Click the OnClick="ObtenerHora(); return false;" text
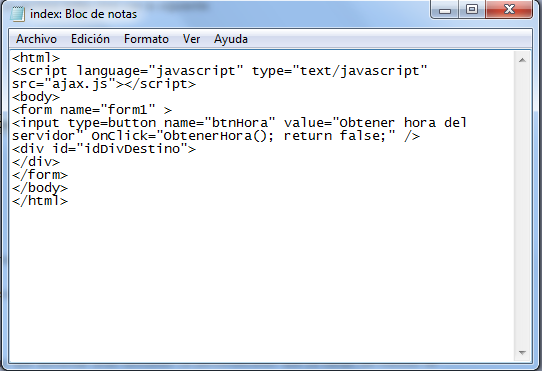Screen dimensions: 542x371 tap(243, 136)
